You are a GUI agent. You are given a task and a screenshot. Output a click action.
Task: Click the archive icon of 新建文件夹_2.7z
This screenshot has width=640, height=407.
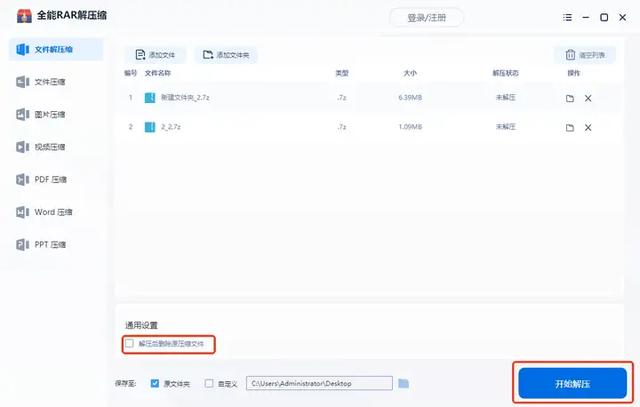150,98
